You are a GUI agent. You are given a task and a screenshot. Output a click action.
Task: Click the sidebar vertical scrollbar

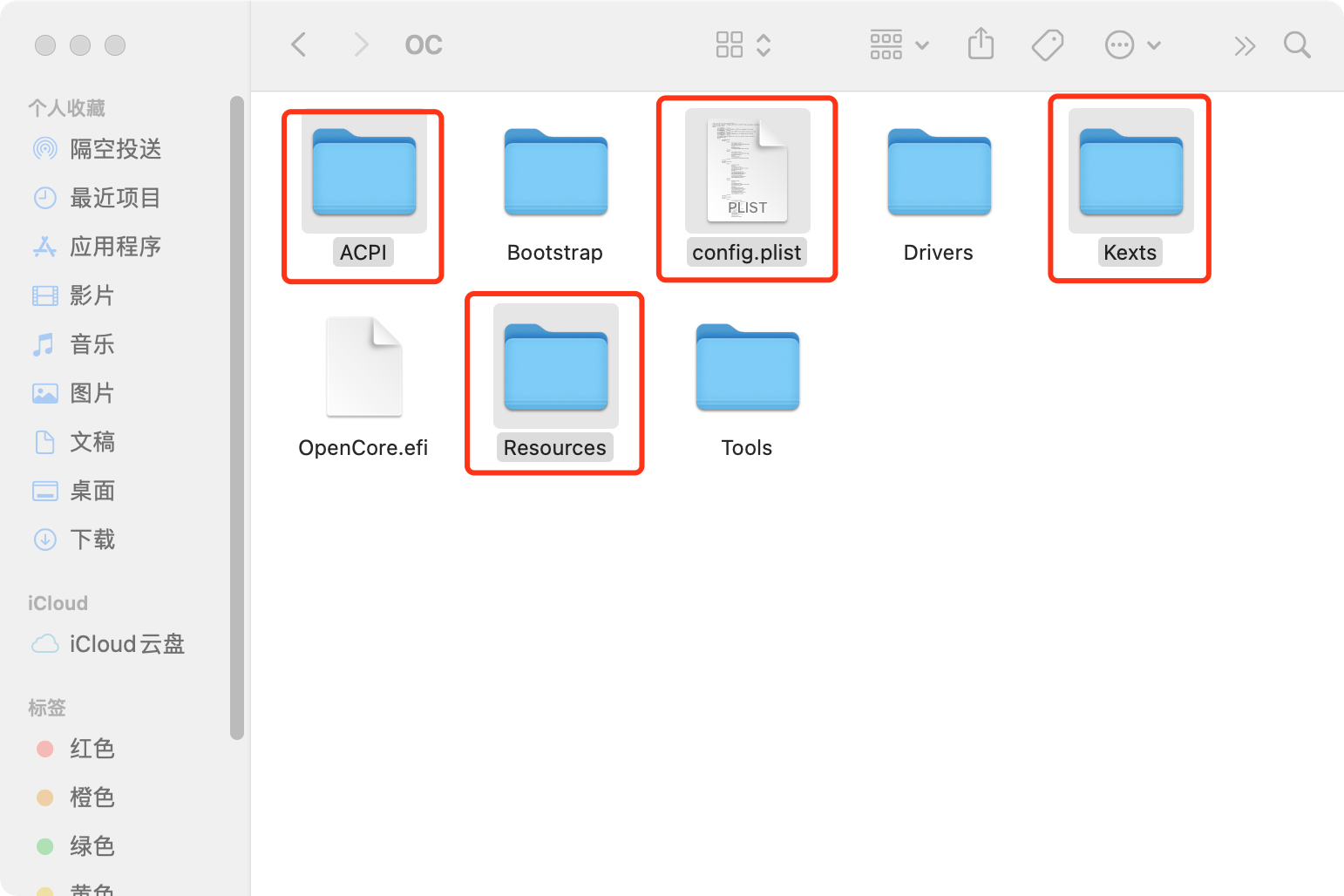237,417
